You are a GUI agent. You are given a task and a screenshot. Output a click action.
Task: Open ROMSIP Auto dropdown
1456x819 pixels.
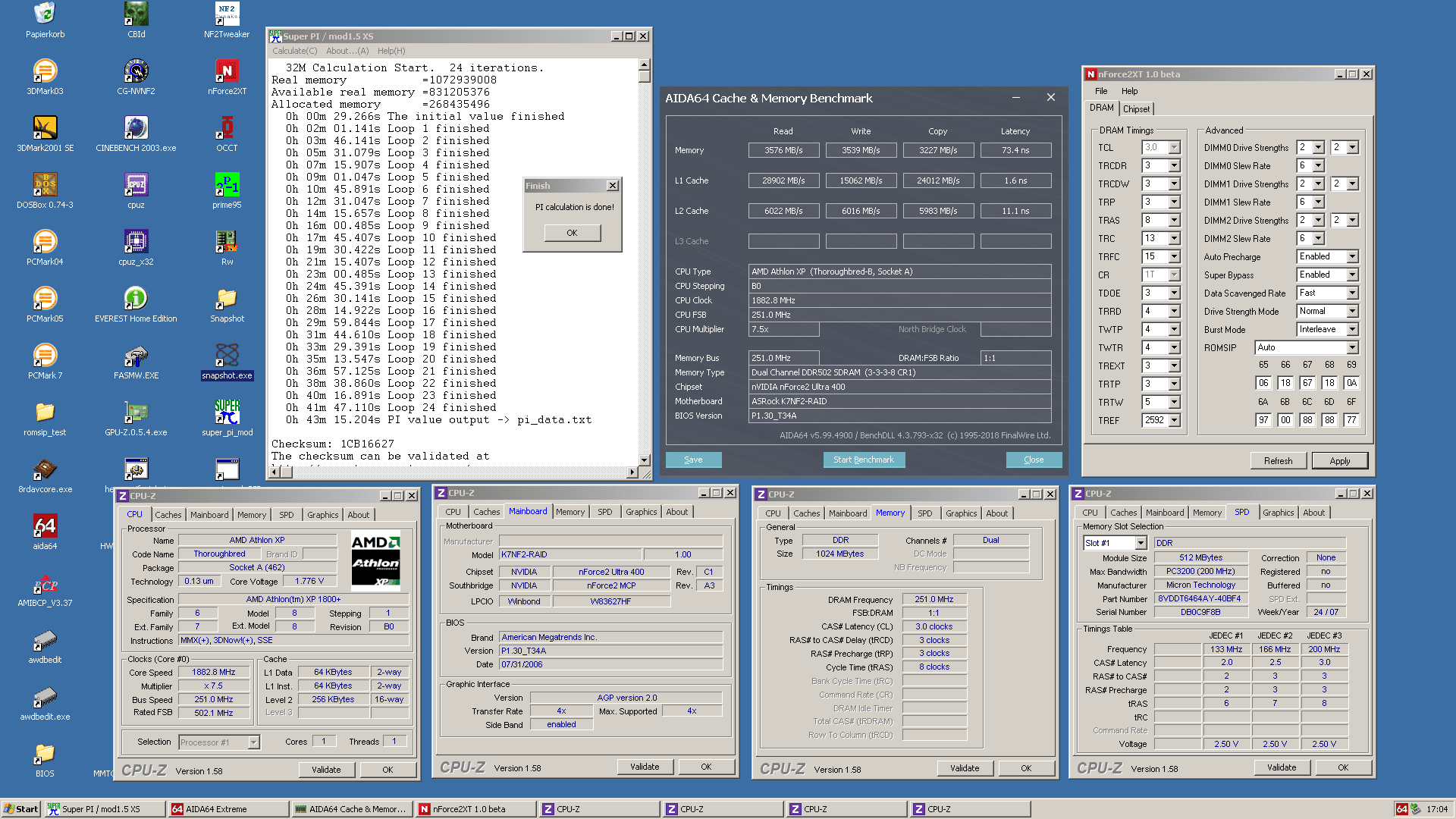point(1352,347)
